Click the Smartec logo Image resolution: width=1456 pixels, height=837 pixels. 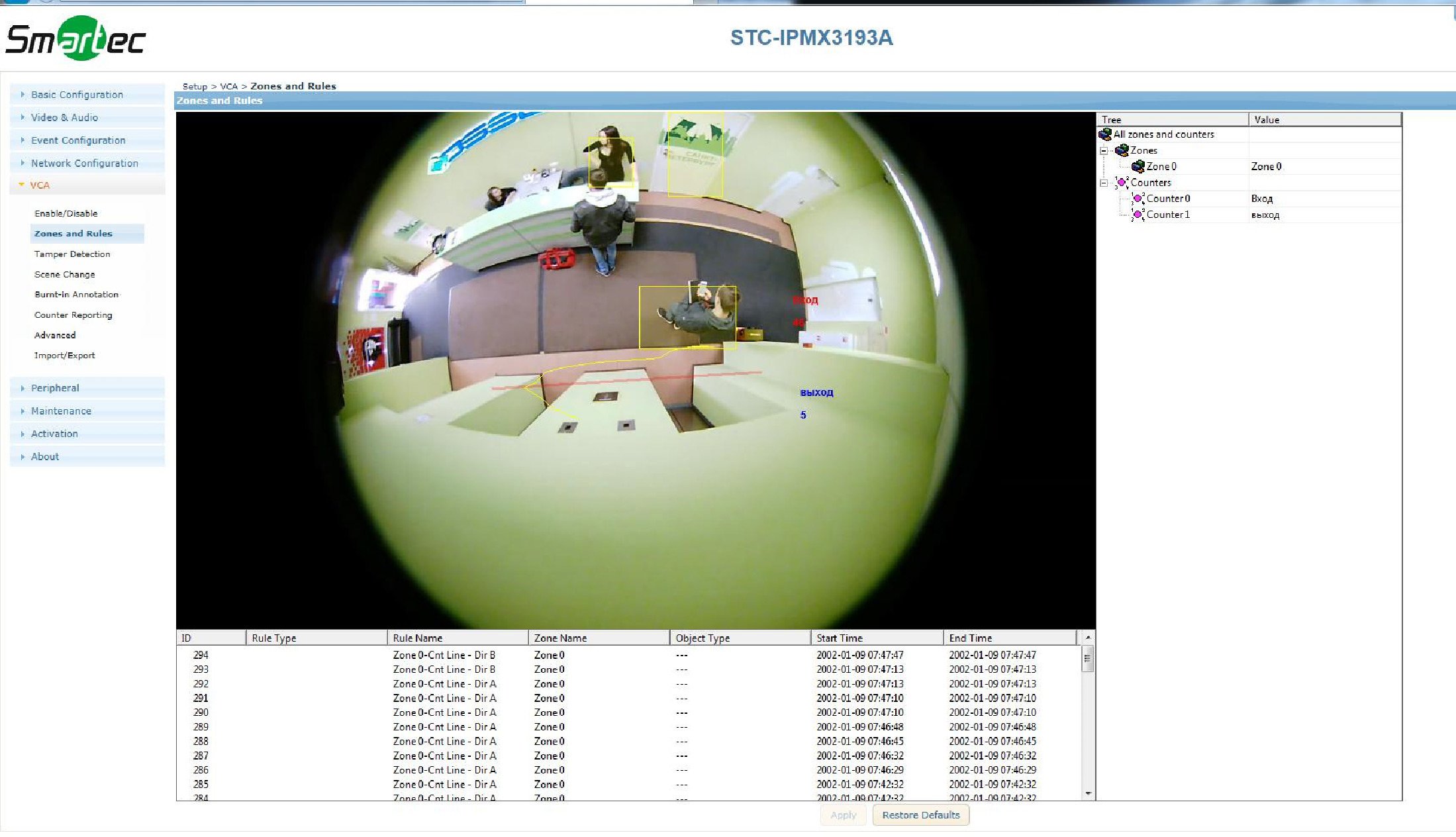coord(75,38)
